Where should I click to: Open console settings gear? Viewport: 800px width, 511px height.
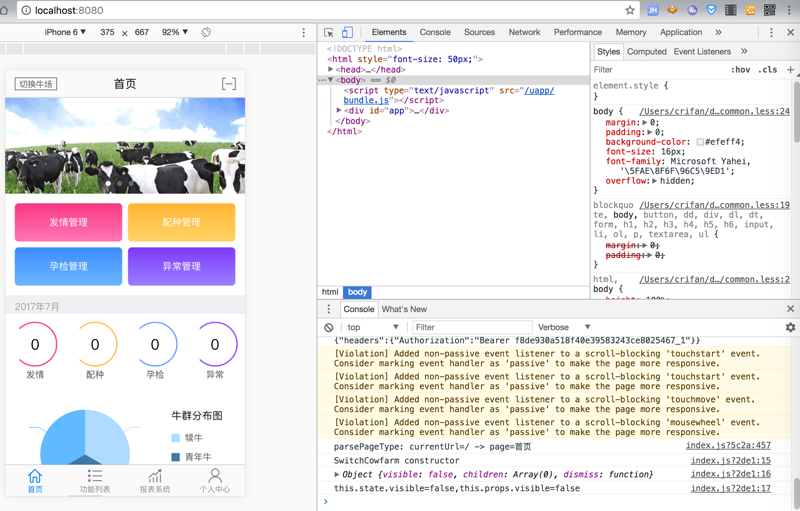(790, 327)
